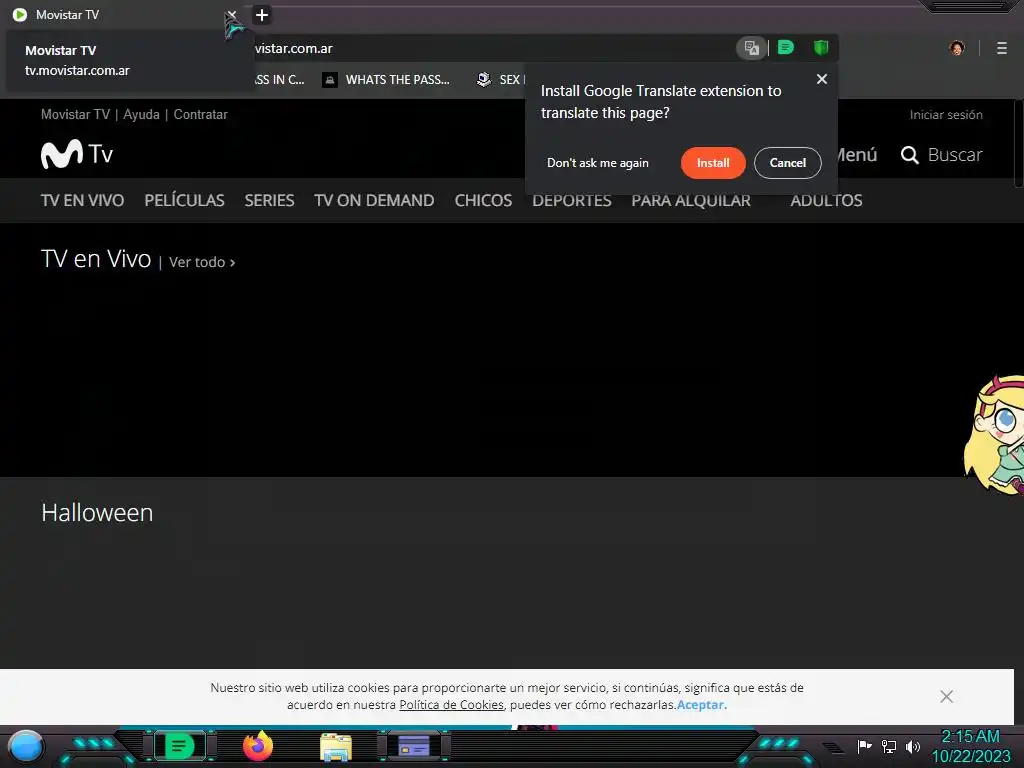This screenshot has height=768, width=1024.
Task: Click the green shield protection icon
Action: [821, 48]
